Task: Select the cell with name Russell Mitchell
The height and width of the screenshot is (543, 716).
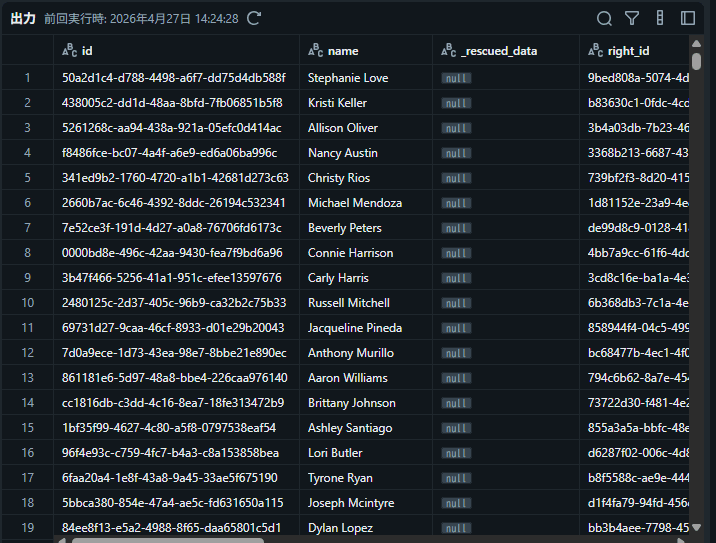Action: tap(366, 303)
